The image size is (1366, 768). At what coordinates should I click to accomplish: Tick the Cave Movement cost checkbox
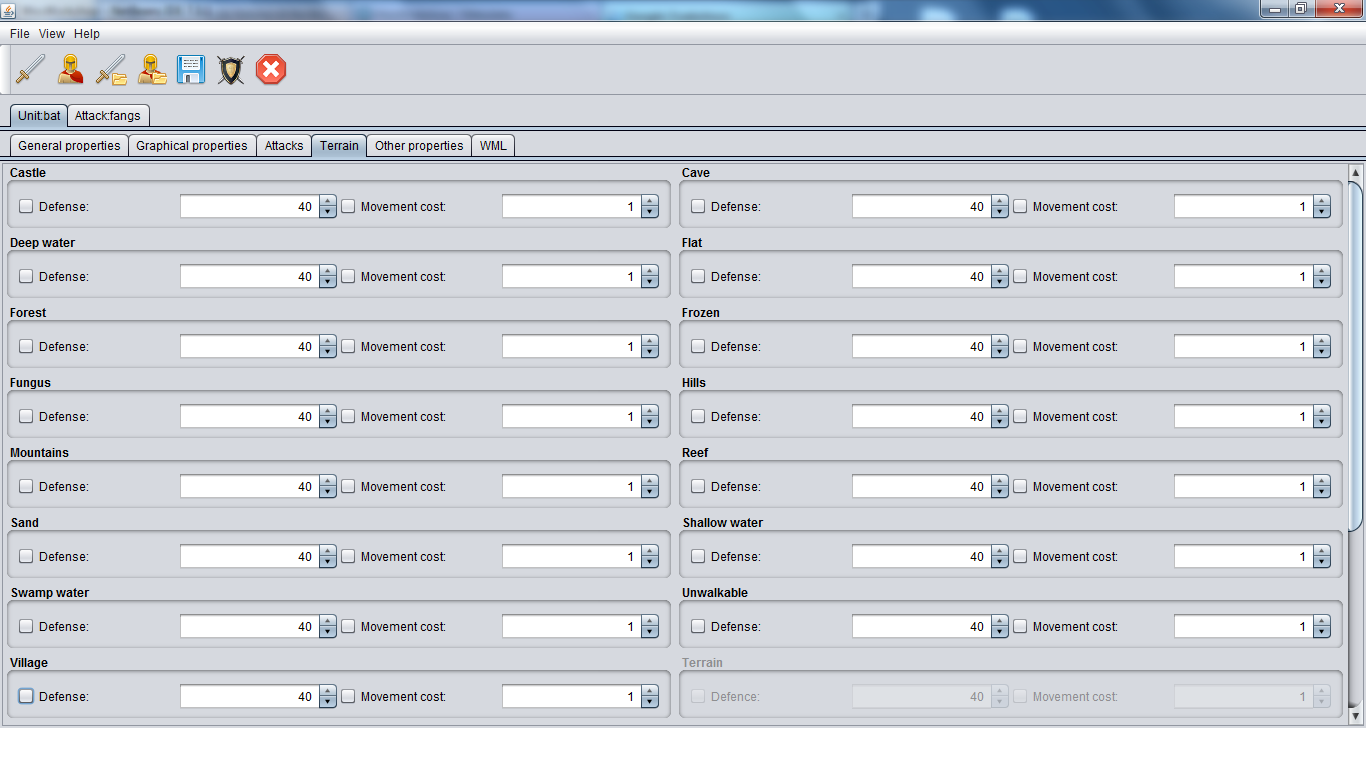click(x=1020, y=207)
